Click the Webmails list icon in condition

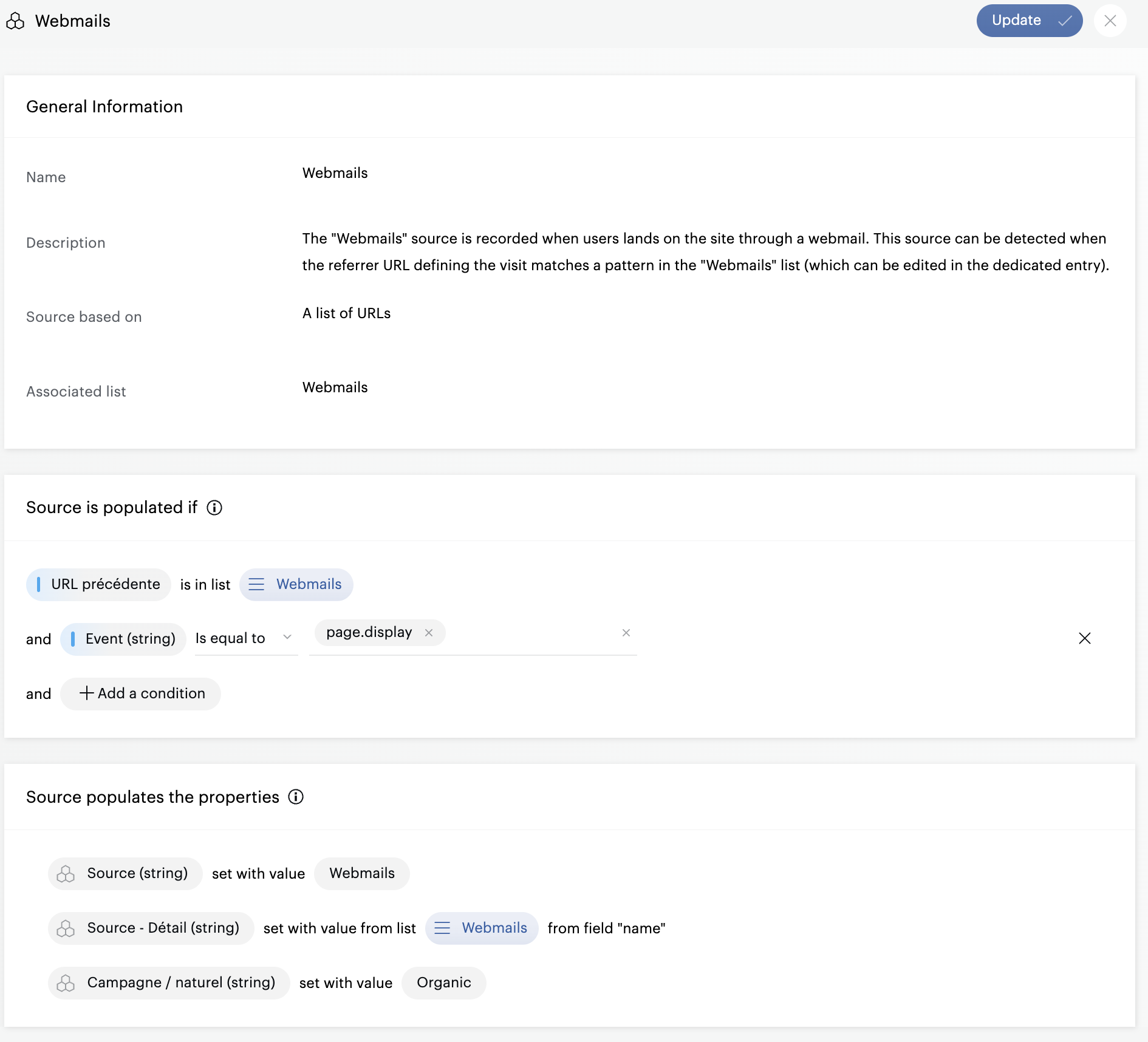pos(257,584)
